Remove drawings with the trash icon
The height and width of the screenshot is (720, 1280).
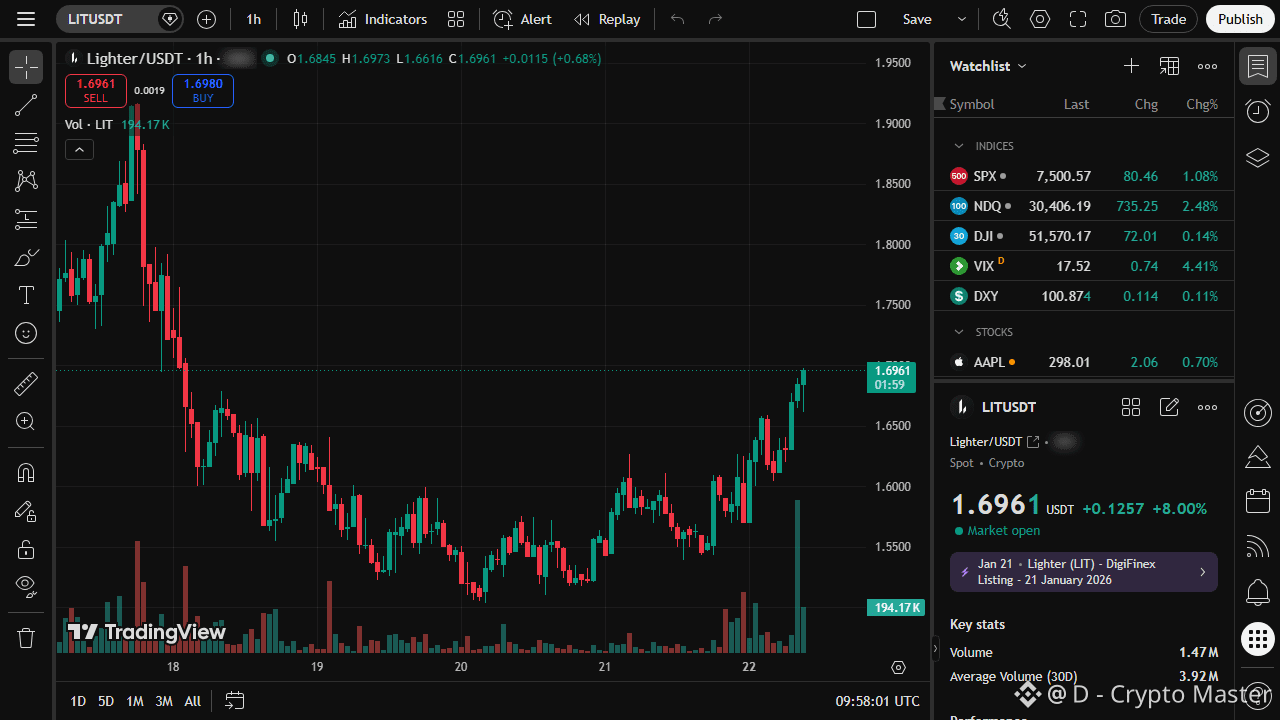coord(26,637)
